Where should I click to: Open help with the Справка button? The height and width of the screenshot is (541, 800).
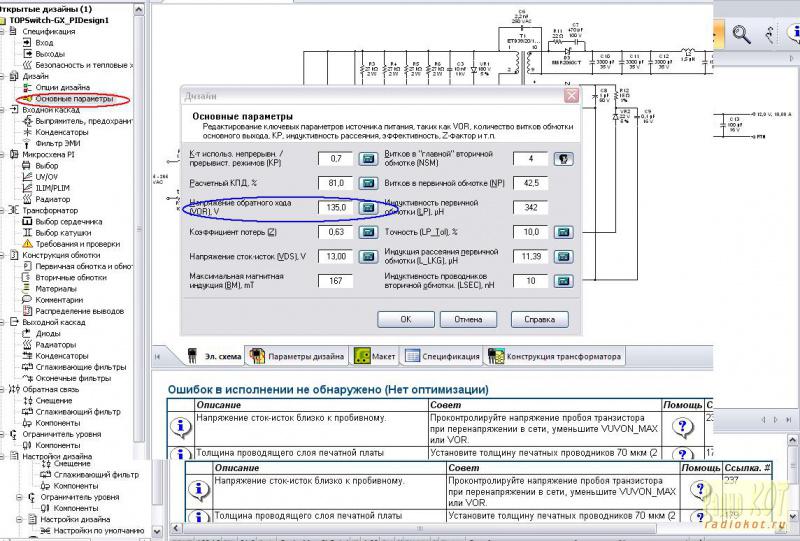pyautogui.click(x=532, y=319)
